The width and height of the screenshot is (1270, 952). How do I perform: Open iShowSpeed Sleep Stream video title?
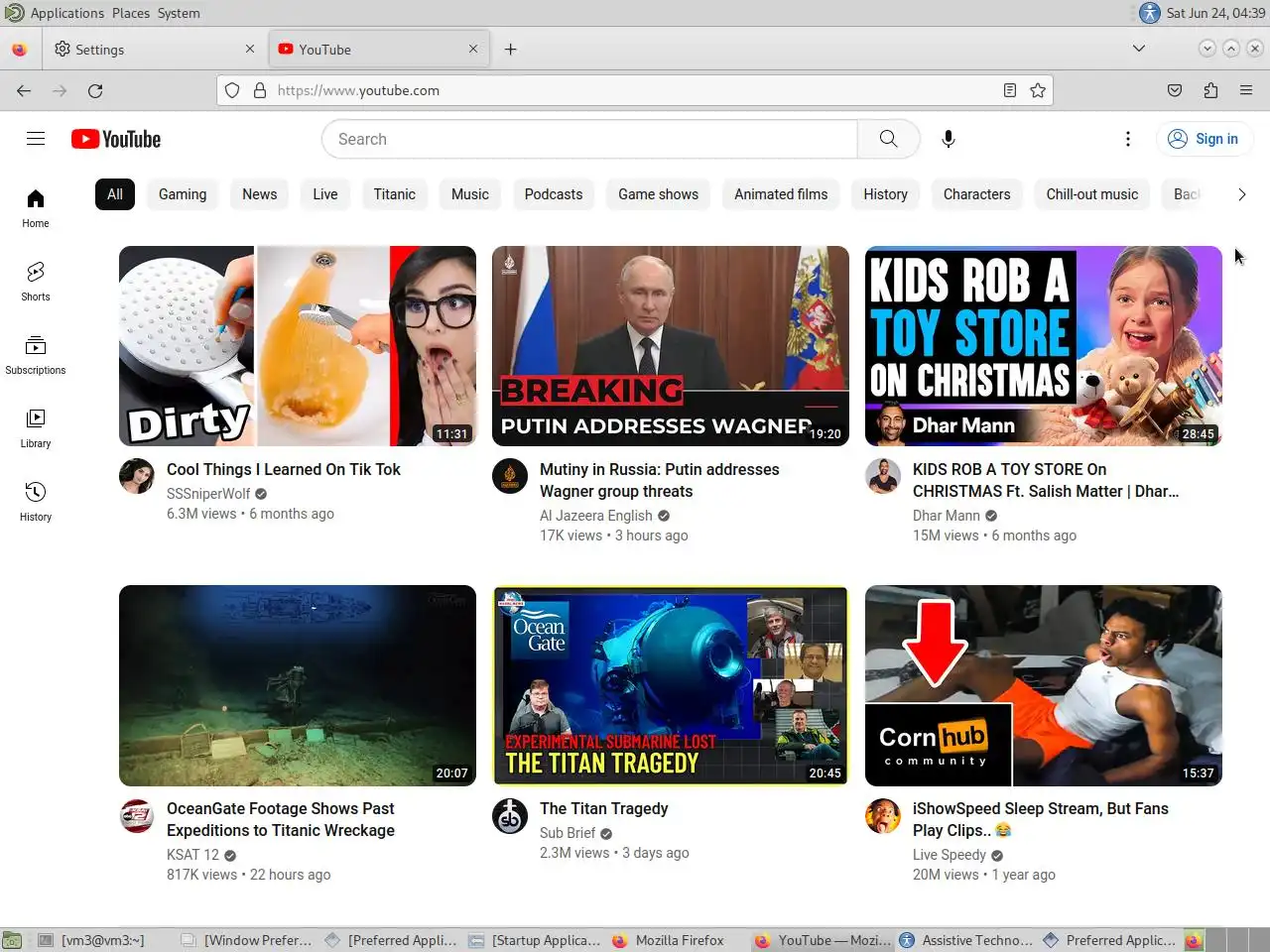point(1041,819)
